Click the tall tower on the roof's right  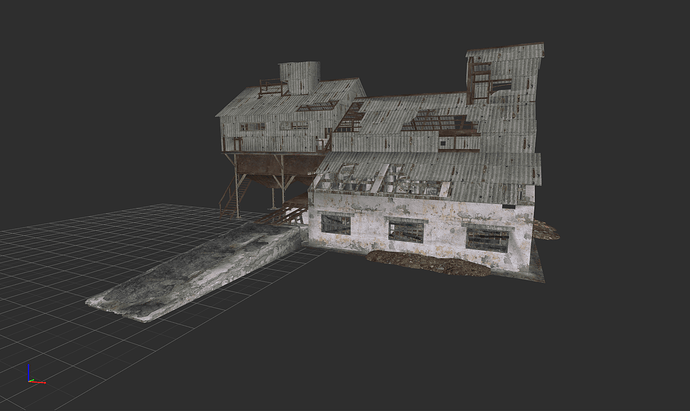tap(504, 75)
